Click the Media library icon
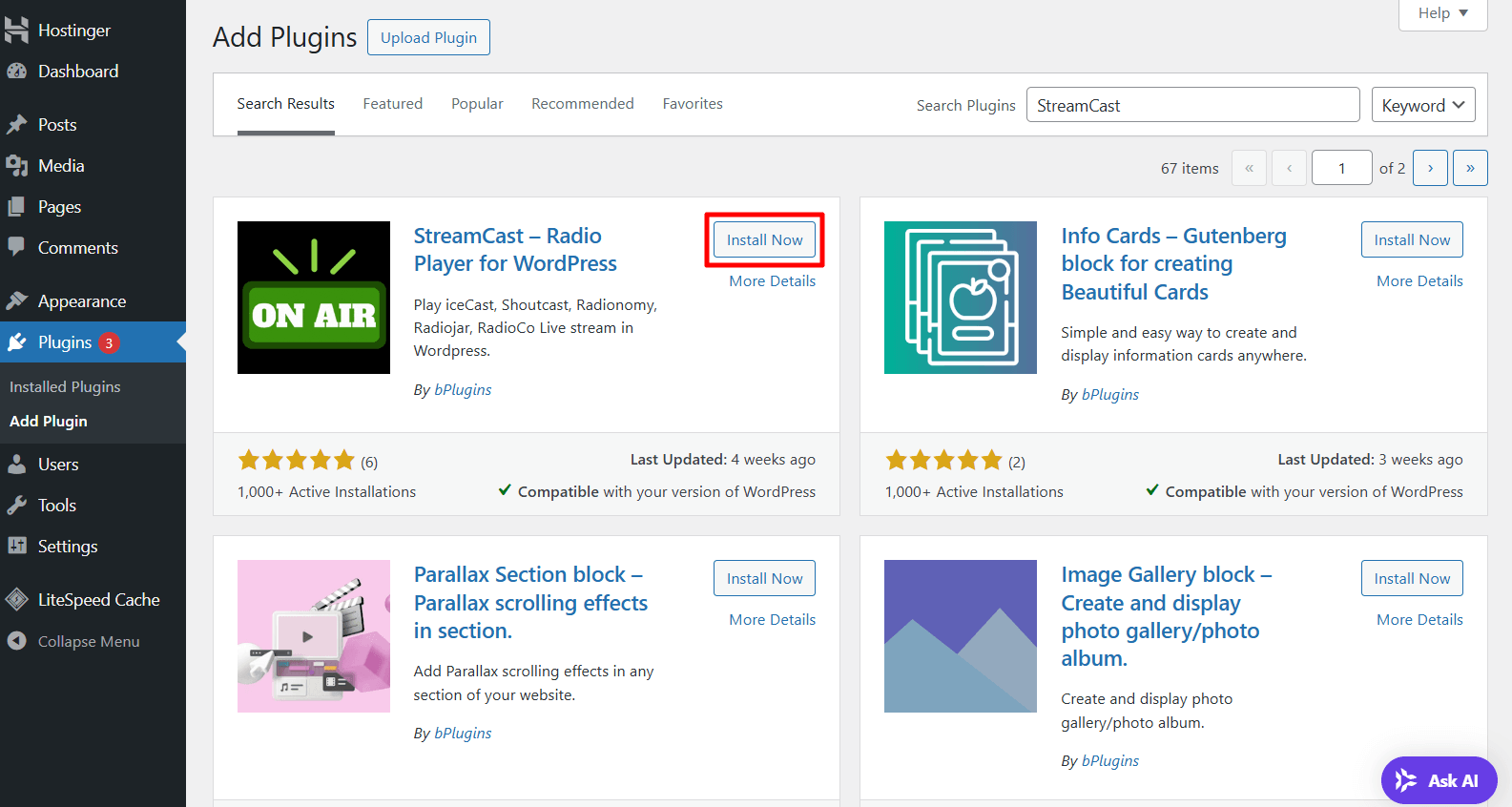The width and height of the screenshot is (1512, 807). (x=16, y=166)
